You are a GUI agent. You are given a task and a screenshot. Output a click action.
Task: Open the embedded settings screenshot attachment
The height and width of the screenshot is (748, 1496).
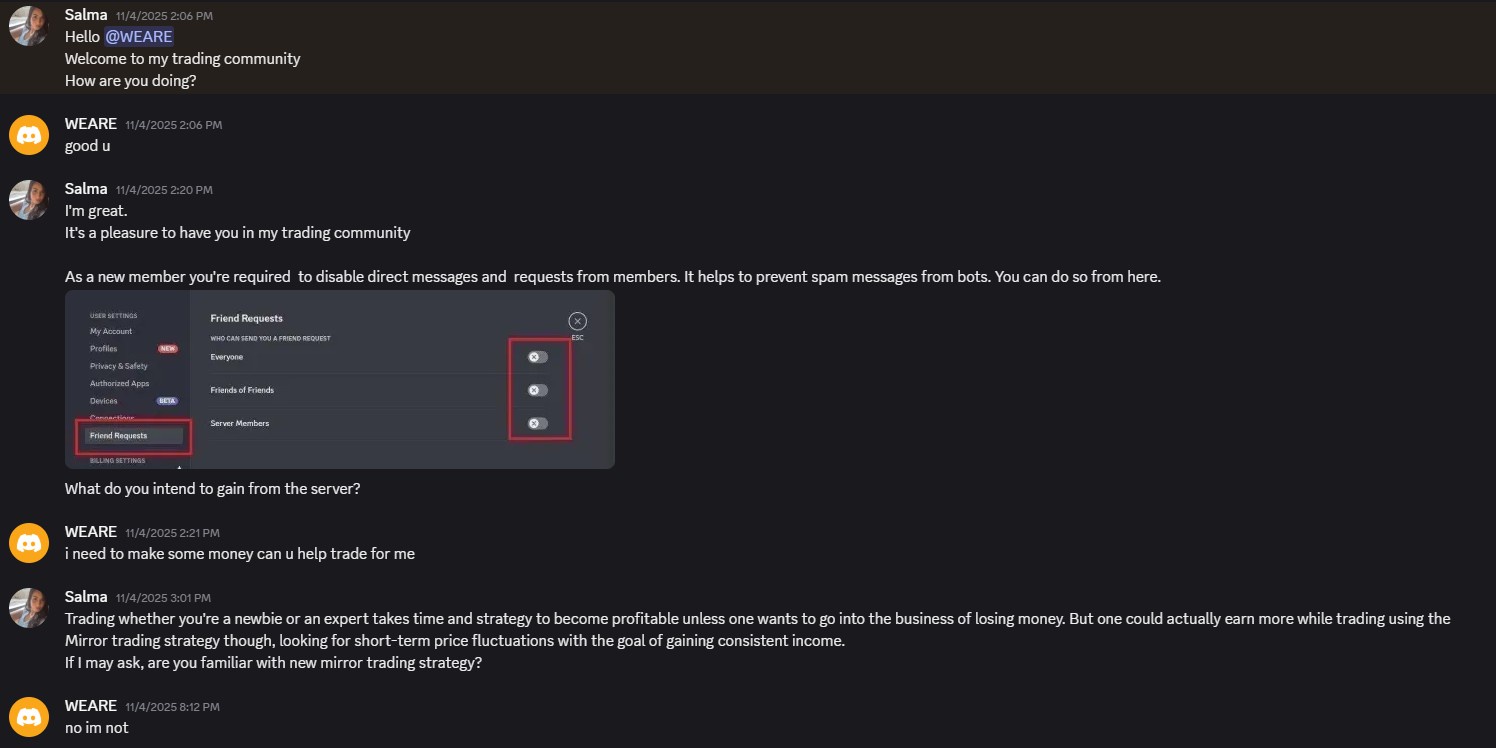pos(340,380)
